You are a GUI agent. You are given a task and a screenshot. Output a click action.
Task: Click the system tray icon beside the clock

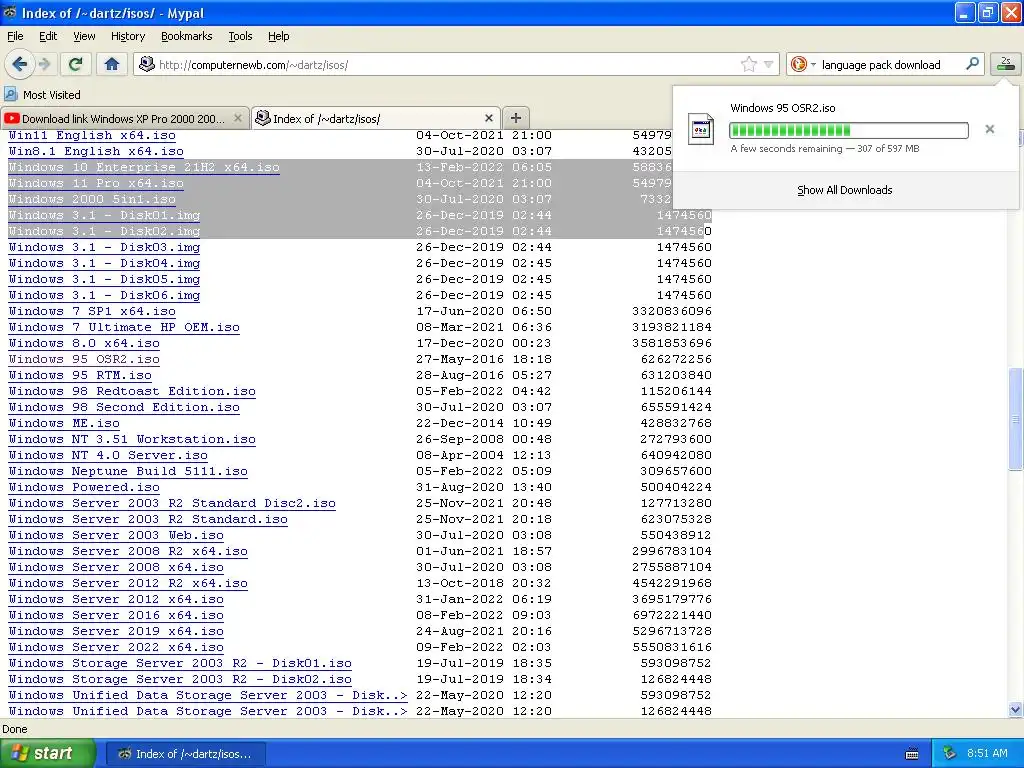[x=950, y=754]
